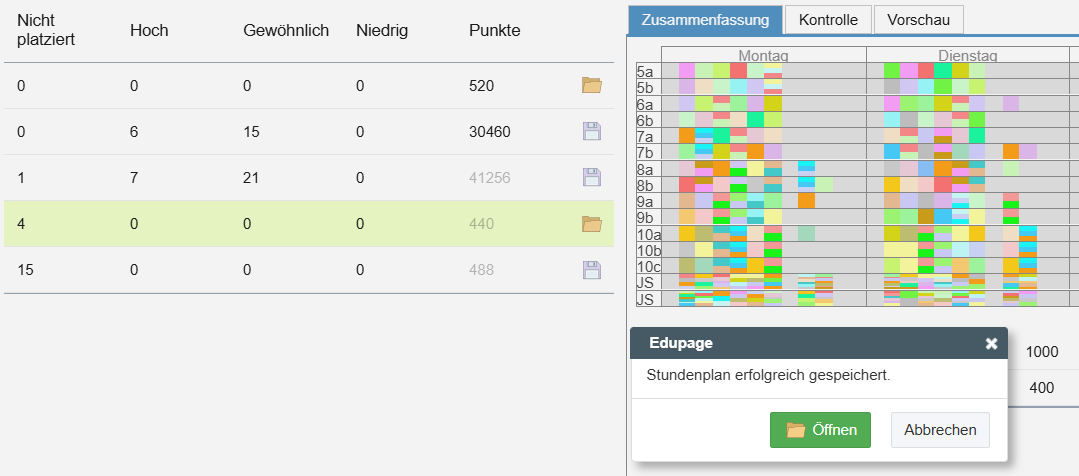Screen dimensions: 1079x476
Task: Click the green Öffnen button
Action: (x=820, y=430)
